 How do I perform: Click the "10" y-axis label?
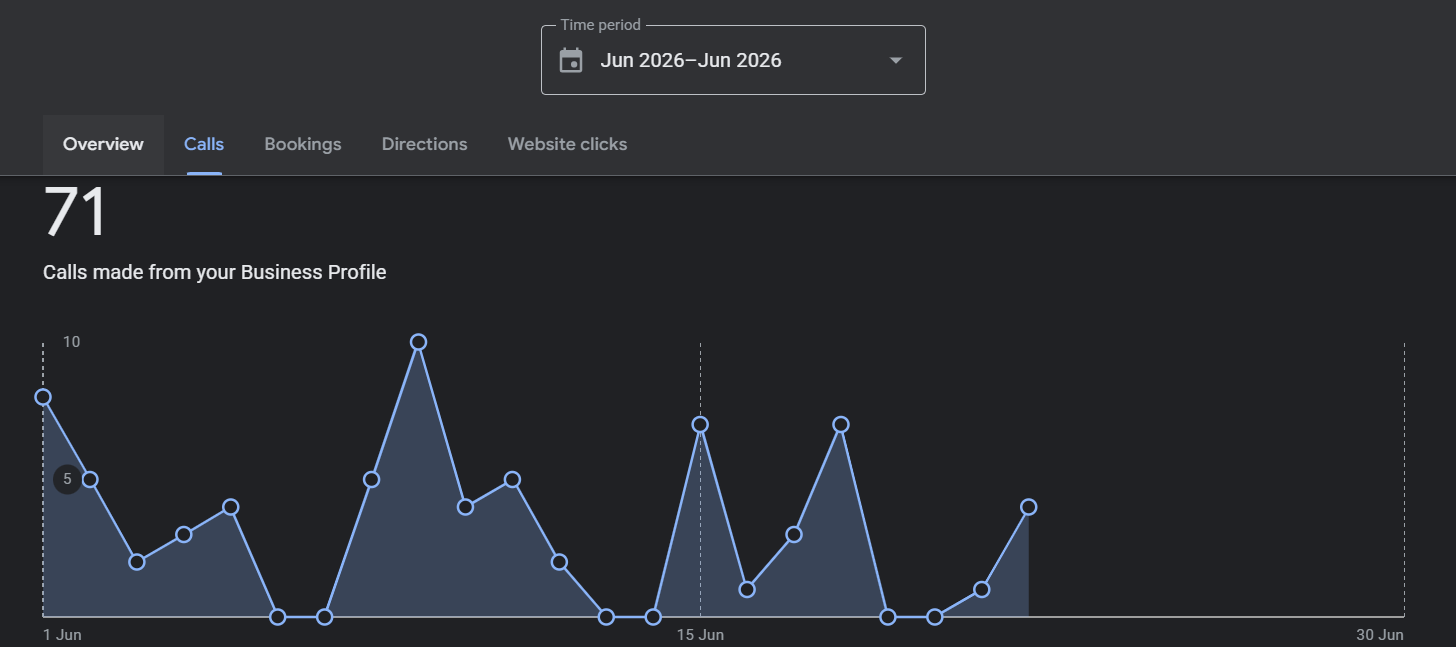(x=72, y=342)
